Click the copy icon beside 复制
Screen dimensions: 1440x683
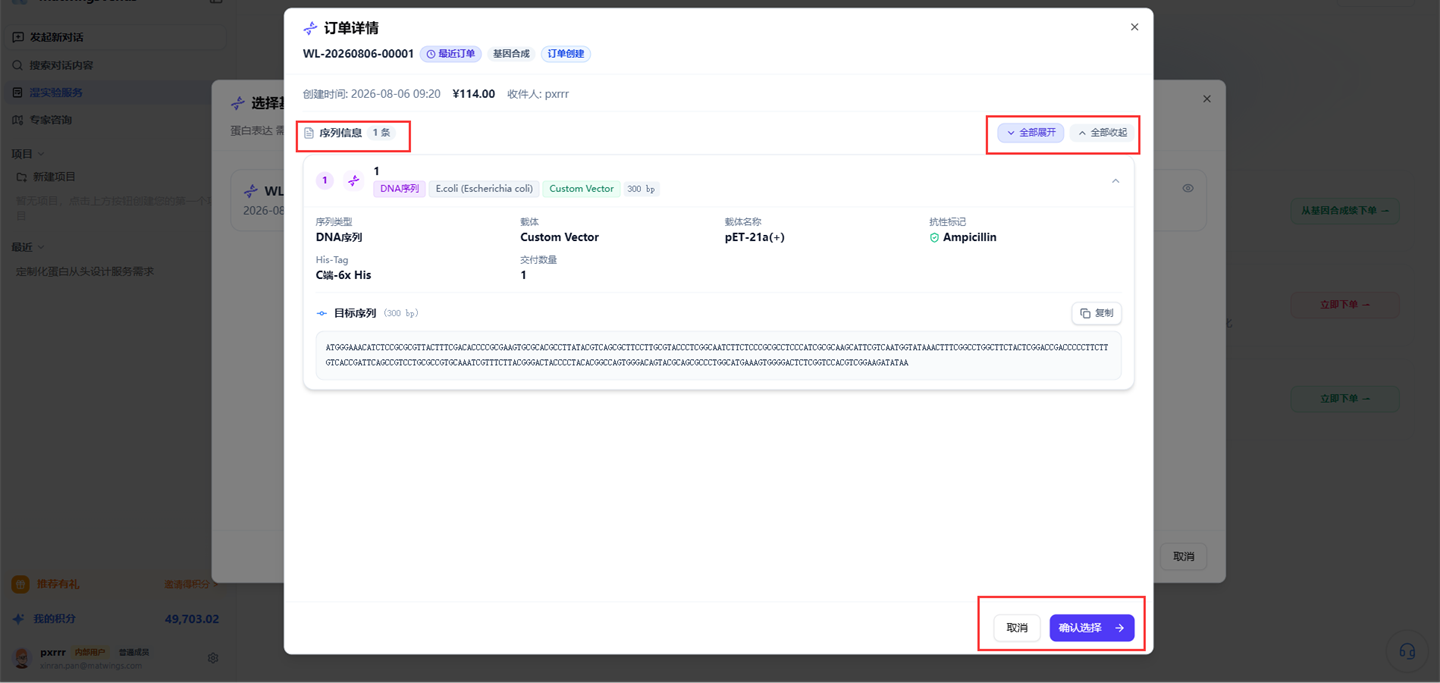click(x=1085, y=313)
